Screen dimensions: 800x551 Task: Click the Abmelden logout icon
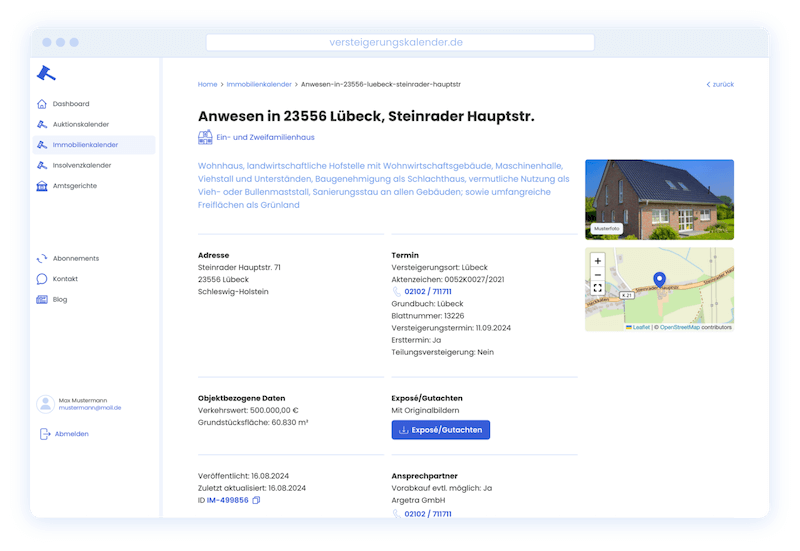(x=45, y=434)
